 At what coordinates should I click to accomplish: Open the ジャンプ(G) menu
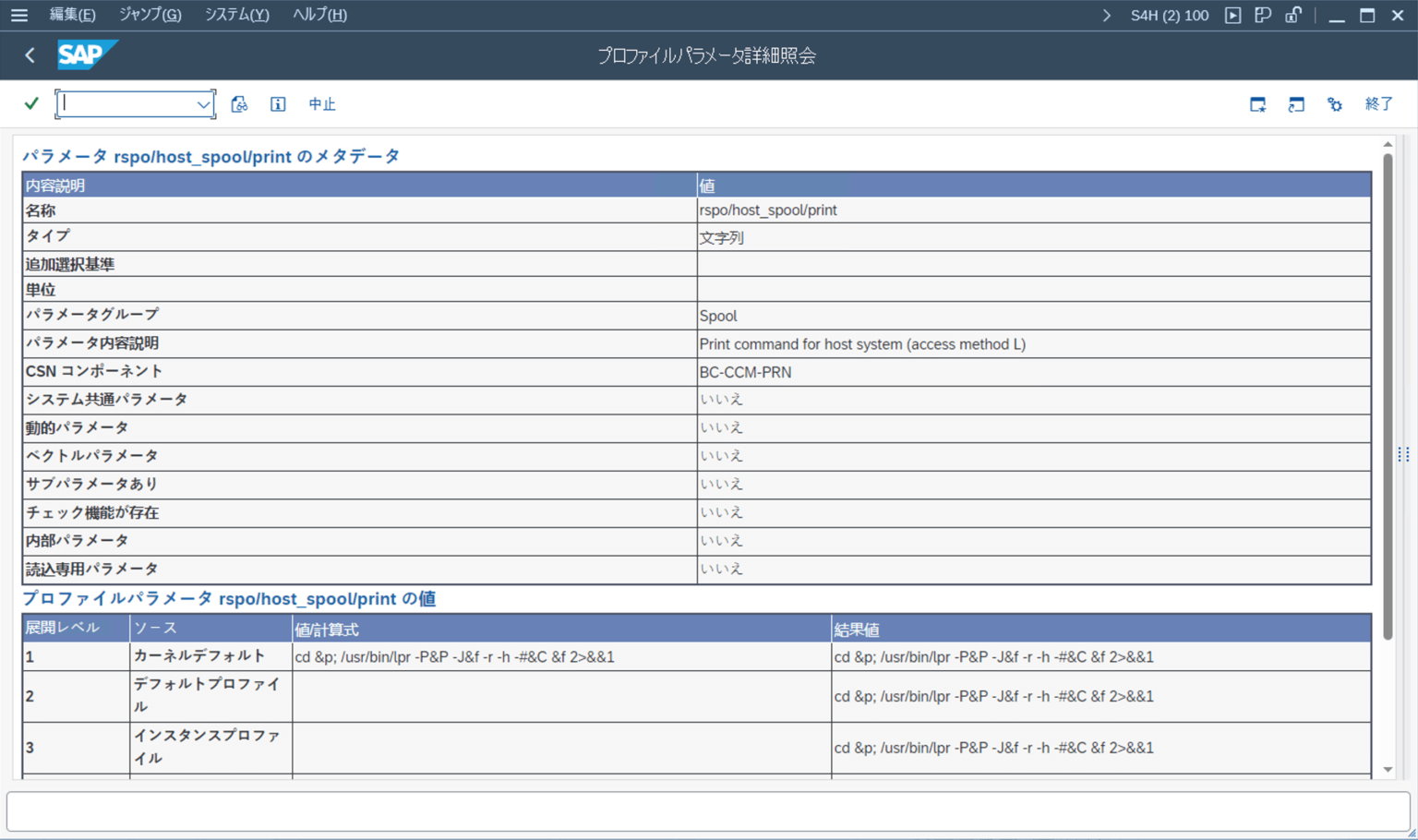[148, 14]
